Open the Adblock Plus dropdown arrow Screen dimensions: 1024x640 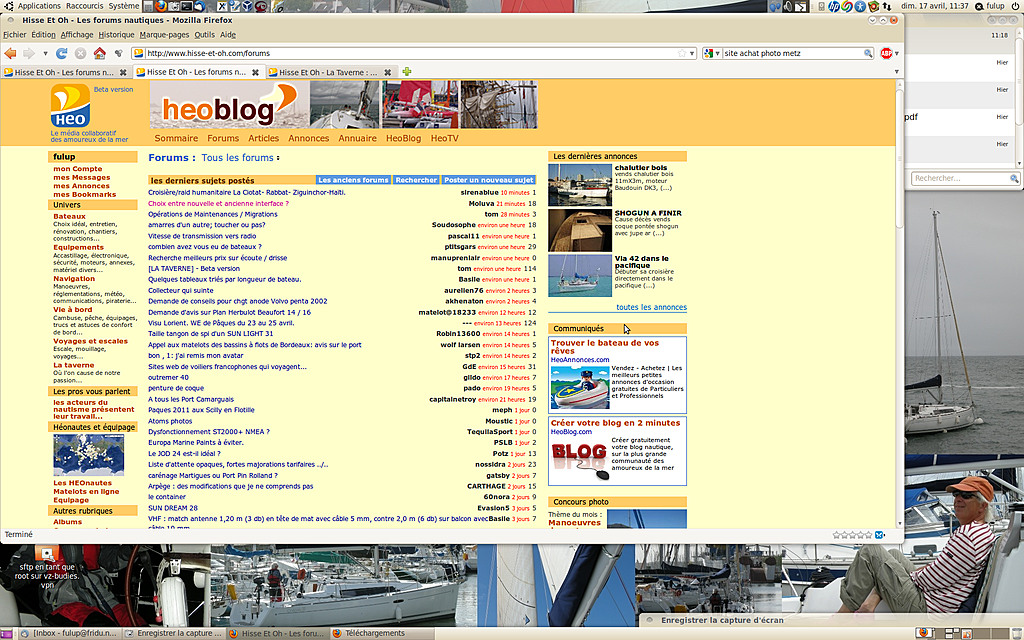pos(897,54)
